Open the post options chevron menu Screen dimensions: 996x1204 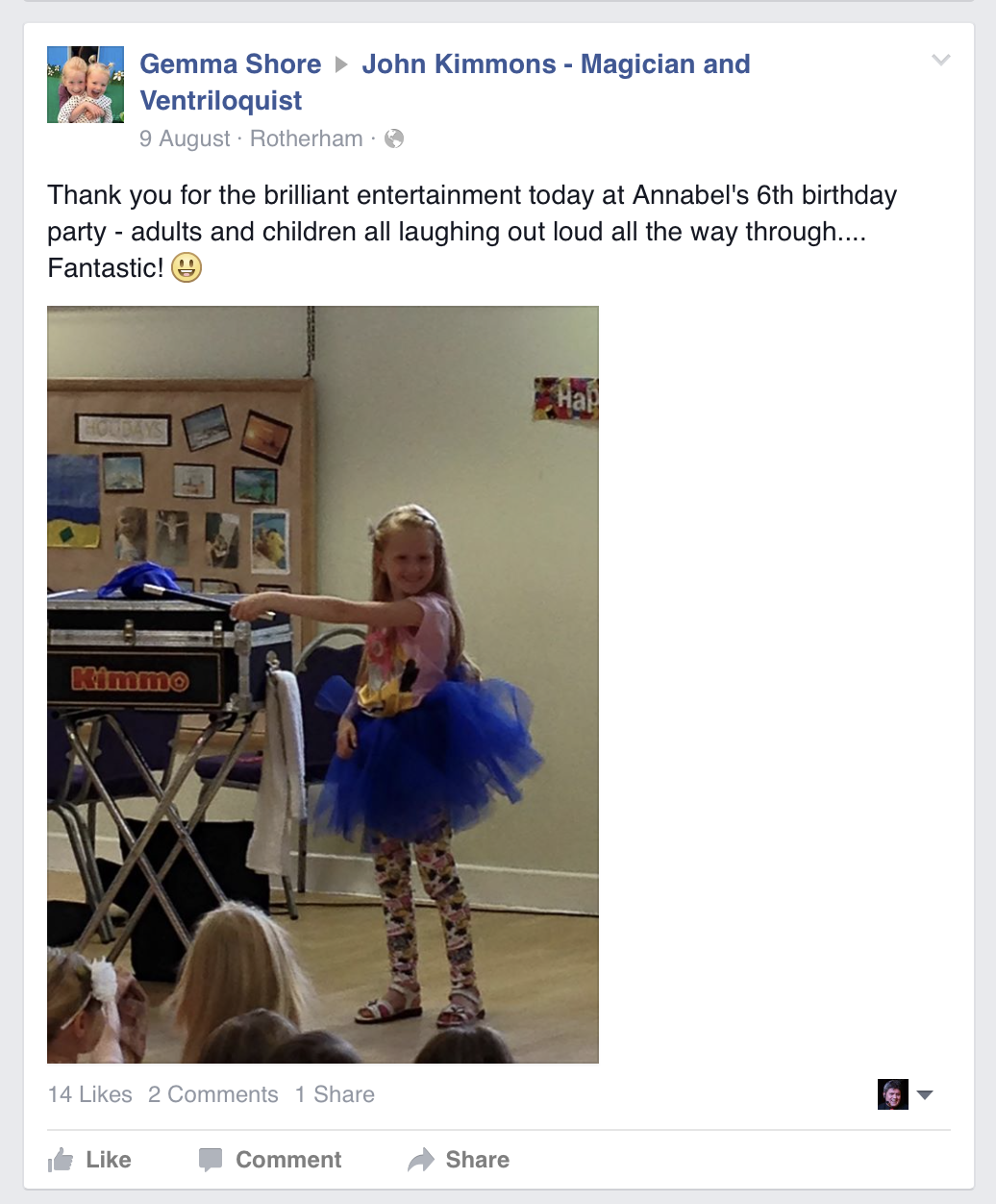point(941,60)
